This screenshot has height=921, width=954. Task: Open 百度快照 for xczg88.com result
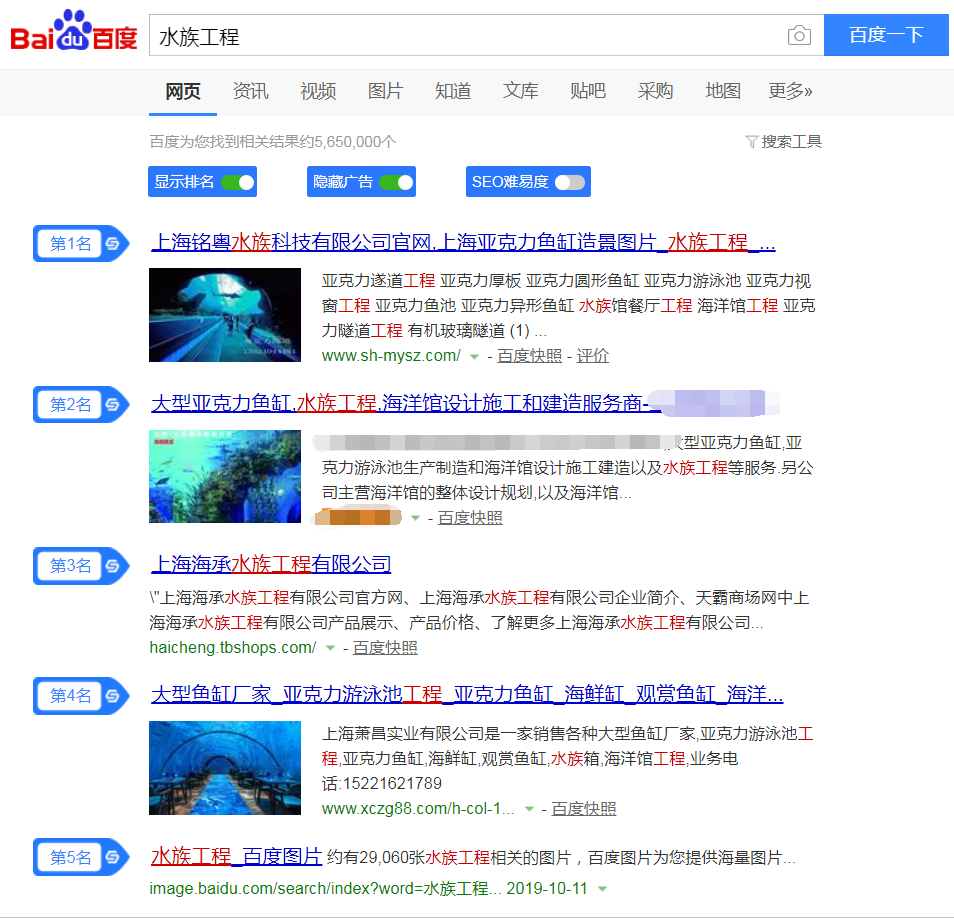(583, 809)
